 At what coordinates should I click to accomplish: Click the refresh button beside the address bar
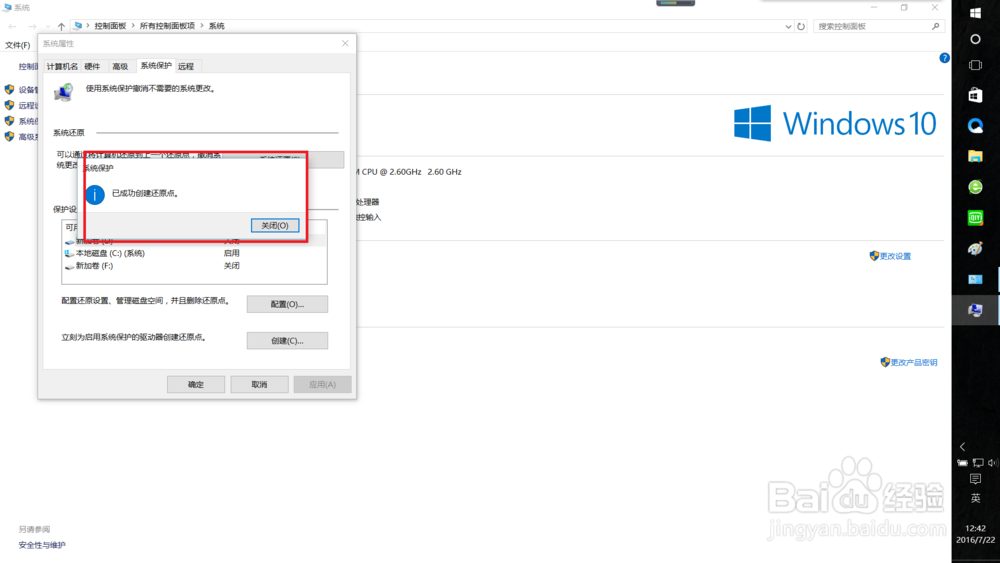801,26
